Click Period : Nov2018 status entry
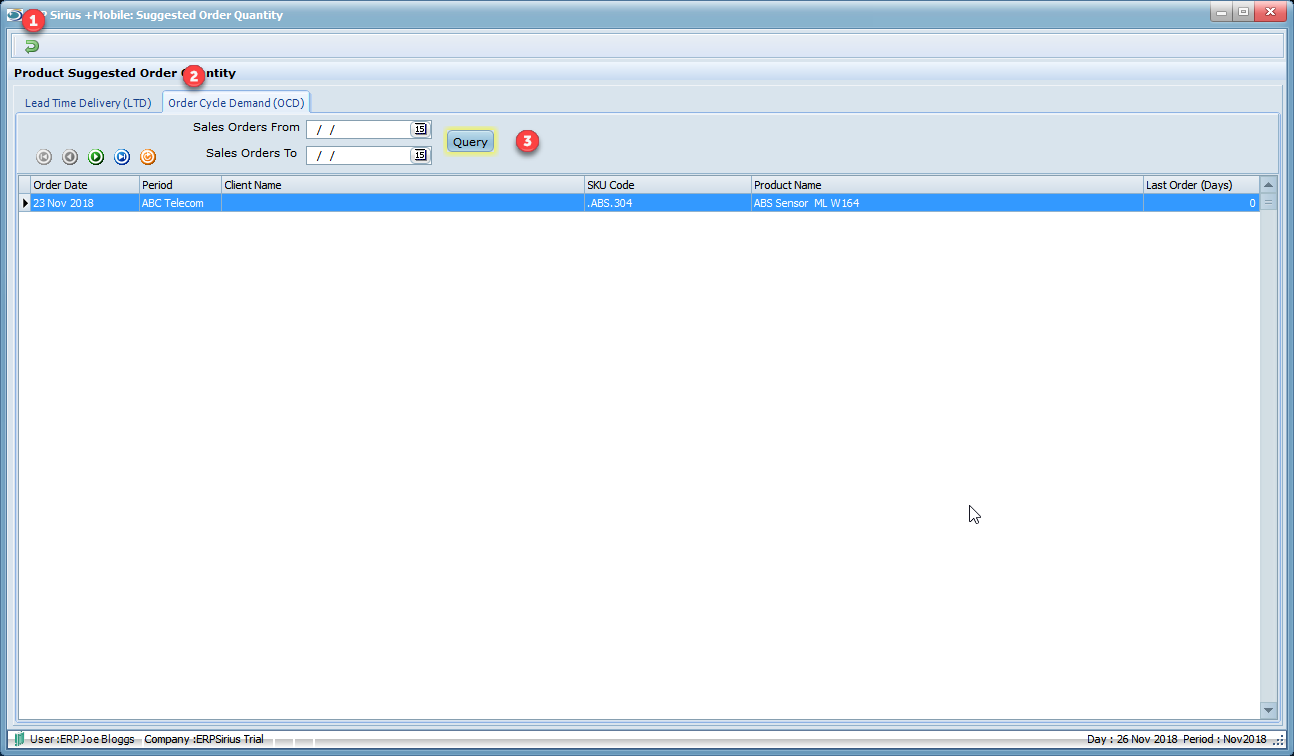The image size is (1294, 756). (1225, 739)
